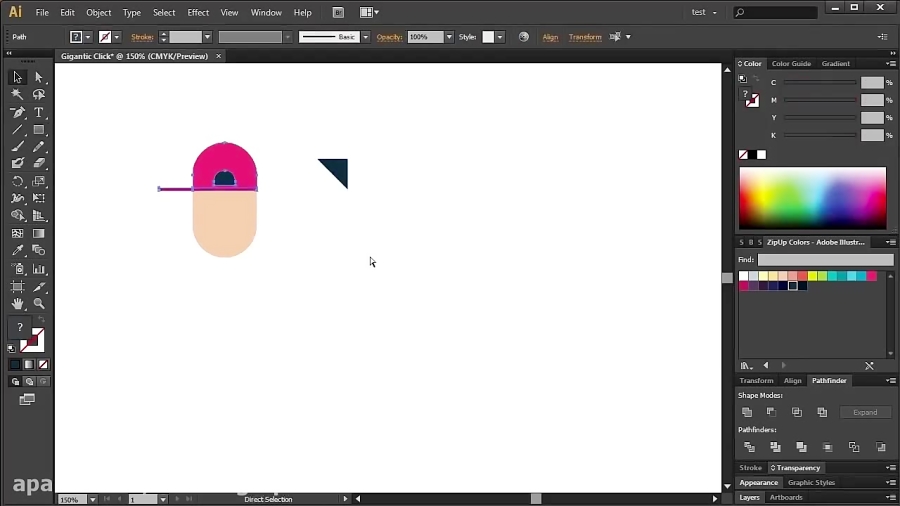
Task: Select the Column Graph tool
Action: [x=38, y=269]
